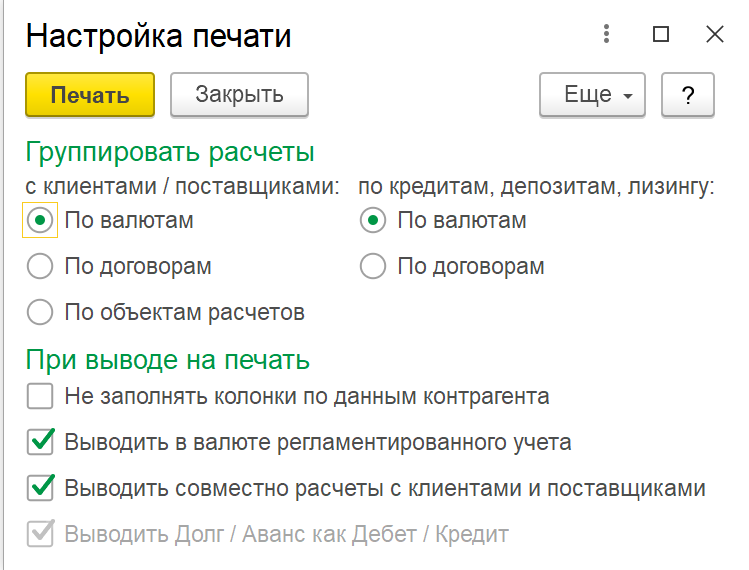
Task: Click the по кредитам, депозитам, лизингу label
Action: [536, 186]
